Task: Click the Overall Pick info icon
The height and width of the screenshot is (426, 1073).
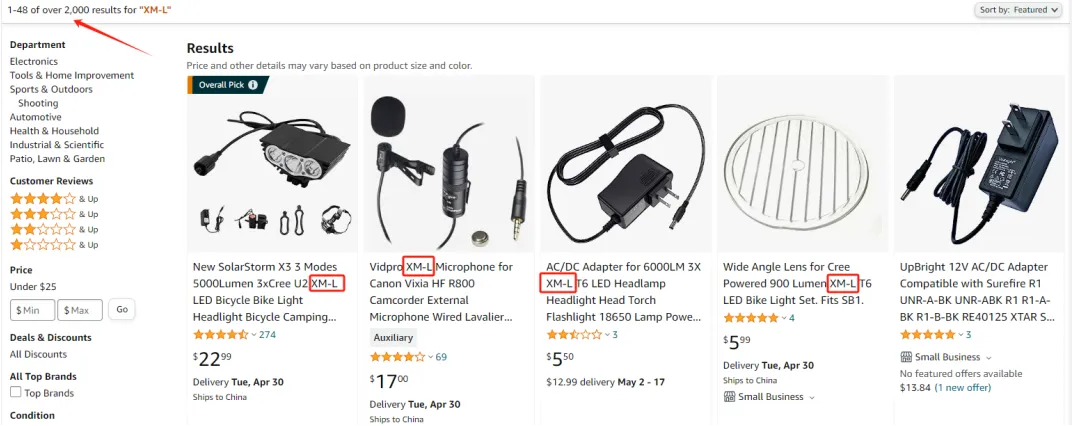Action: (253, 85)
